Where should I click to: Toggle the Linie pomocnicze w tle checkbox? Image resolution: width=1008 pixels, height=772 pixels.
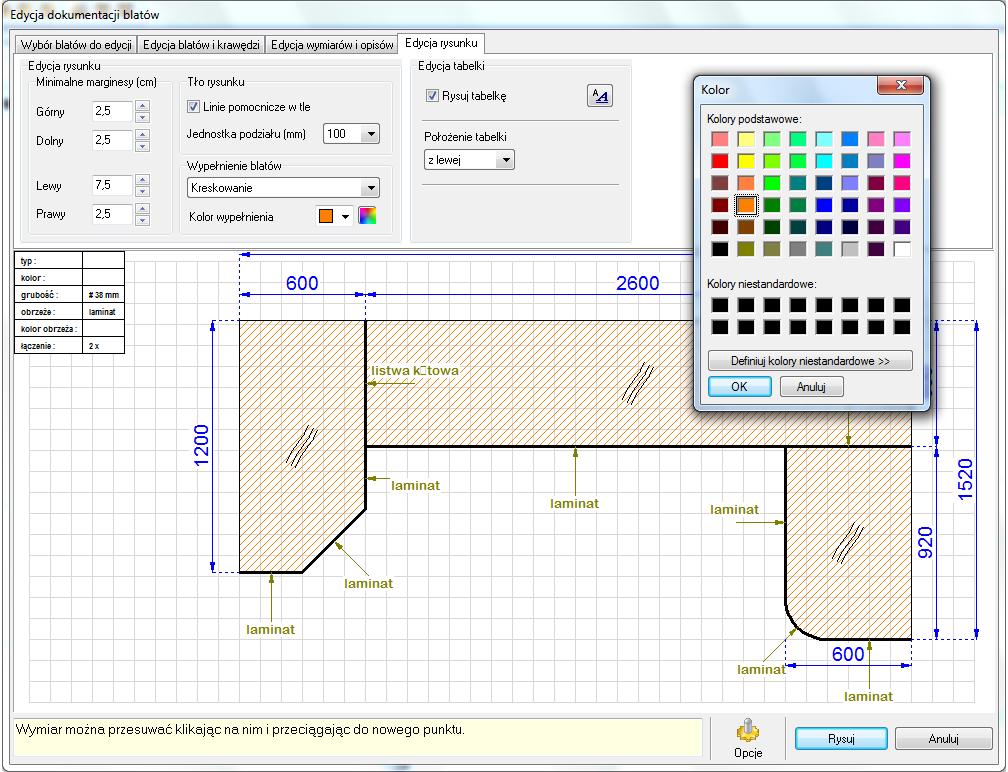193,107
